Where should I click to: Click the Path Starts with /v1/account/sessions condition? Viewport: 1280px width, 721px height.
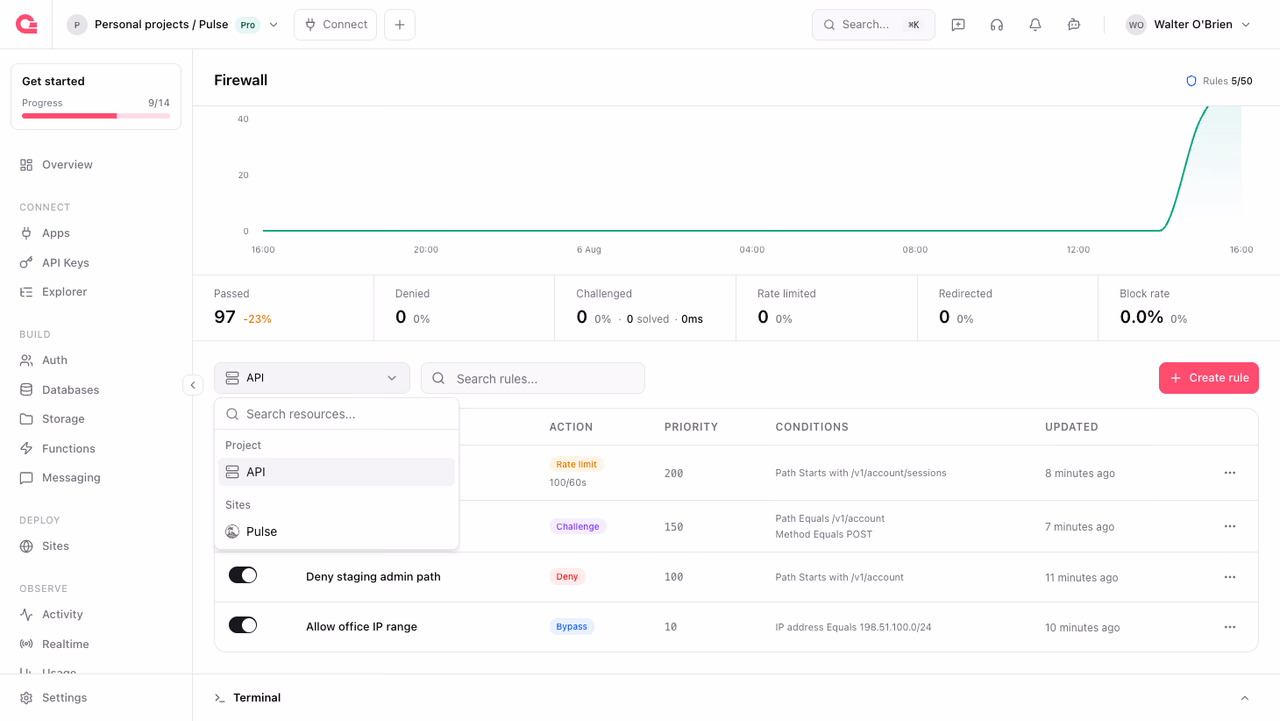(x=861, y=473)
